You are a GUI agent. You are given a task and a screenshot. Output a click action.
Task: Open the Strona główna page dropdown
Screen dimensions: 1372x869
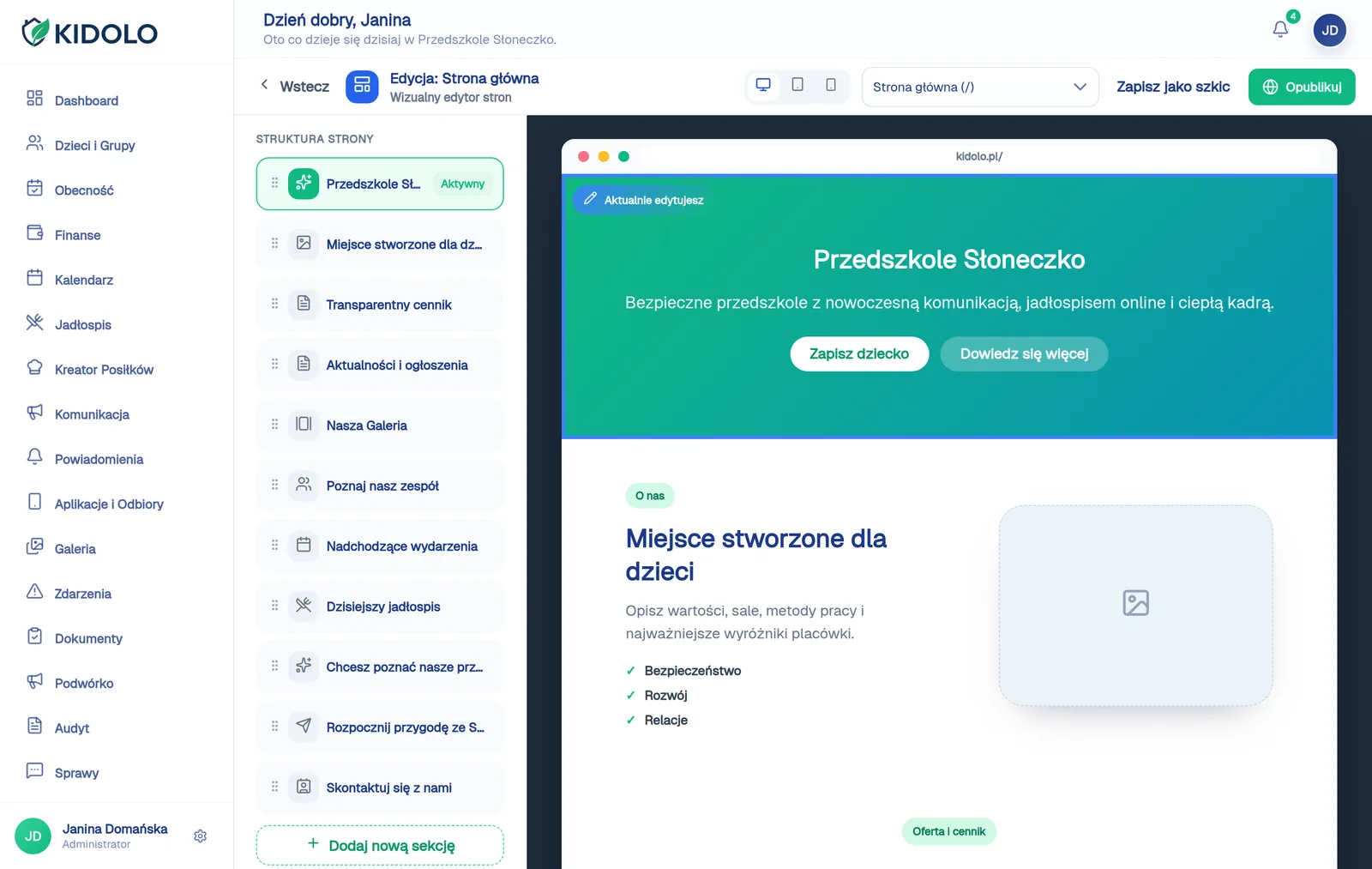click(980, 87)
